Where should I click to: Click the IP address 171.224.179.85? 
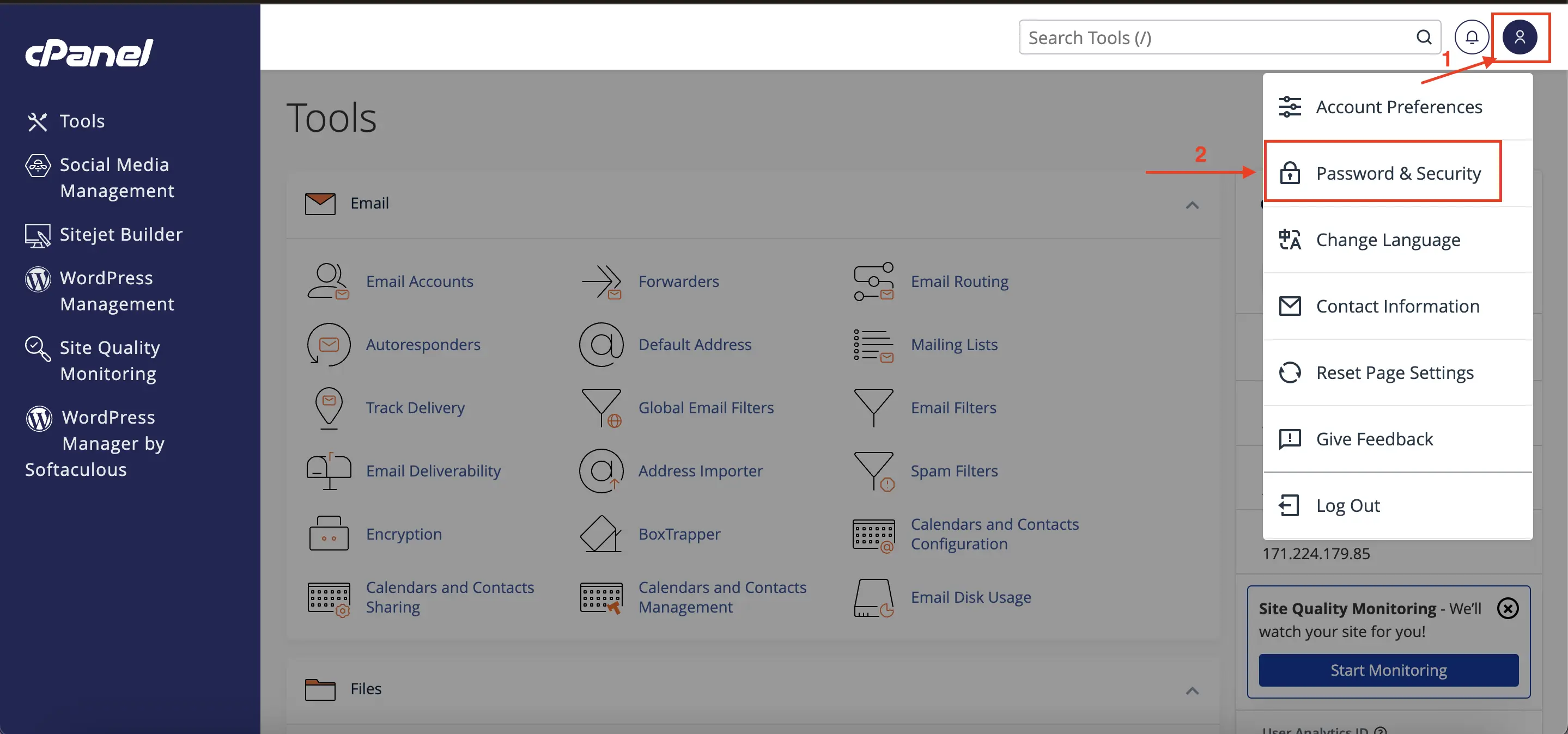[1315, 553]
